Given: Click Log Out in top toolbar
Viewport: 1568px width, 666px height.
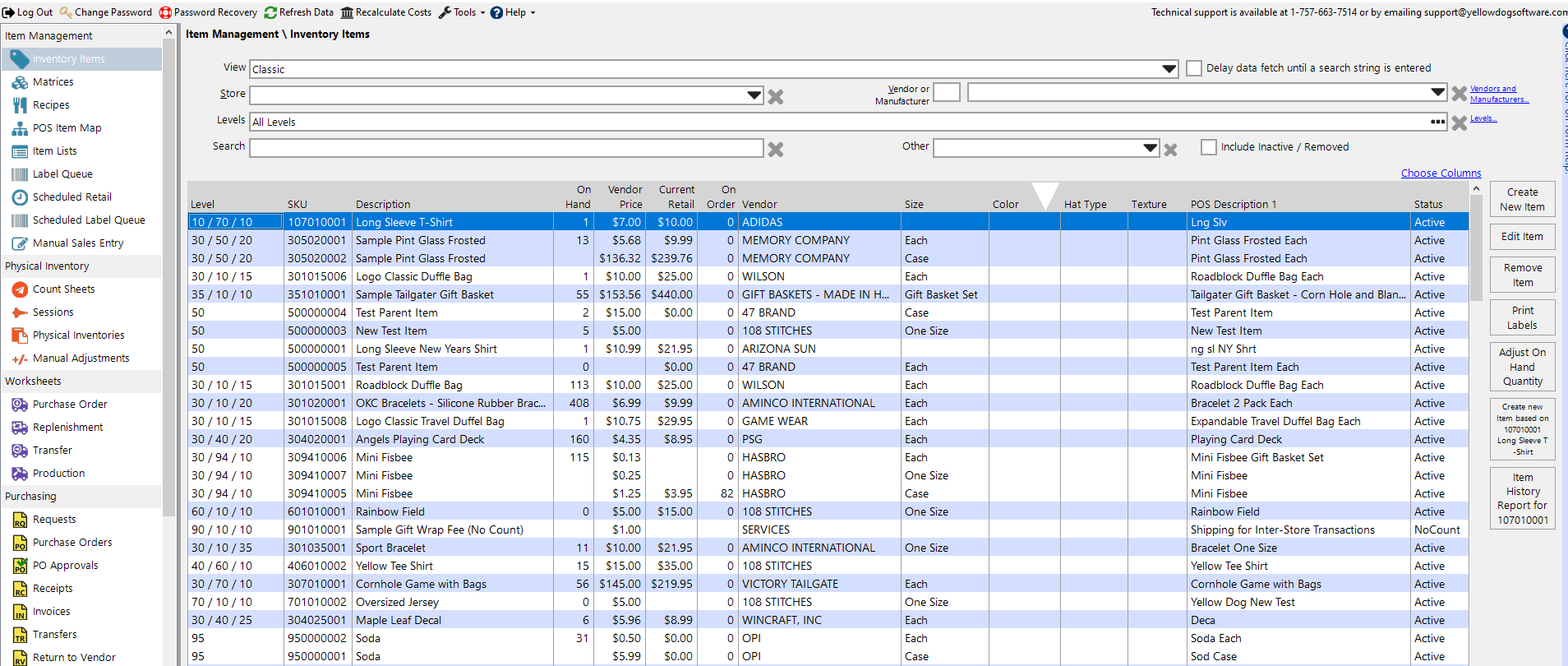Looking at the screenshot, I should pyautogui.click(x=27, y=12).
